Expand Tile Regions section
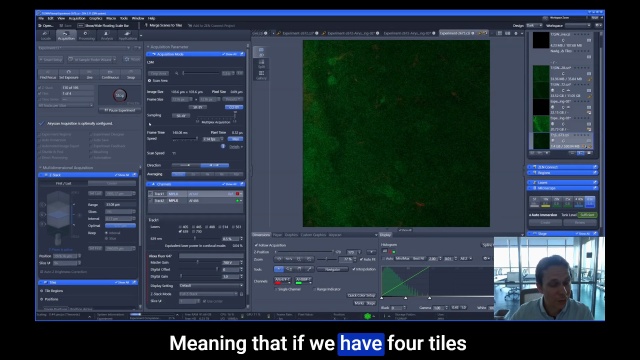640x360 pixels. 42,291
